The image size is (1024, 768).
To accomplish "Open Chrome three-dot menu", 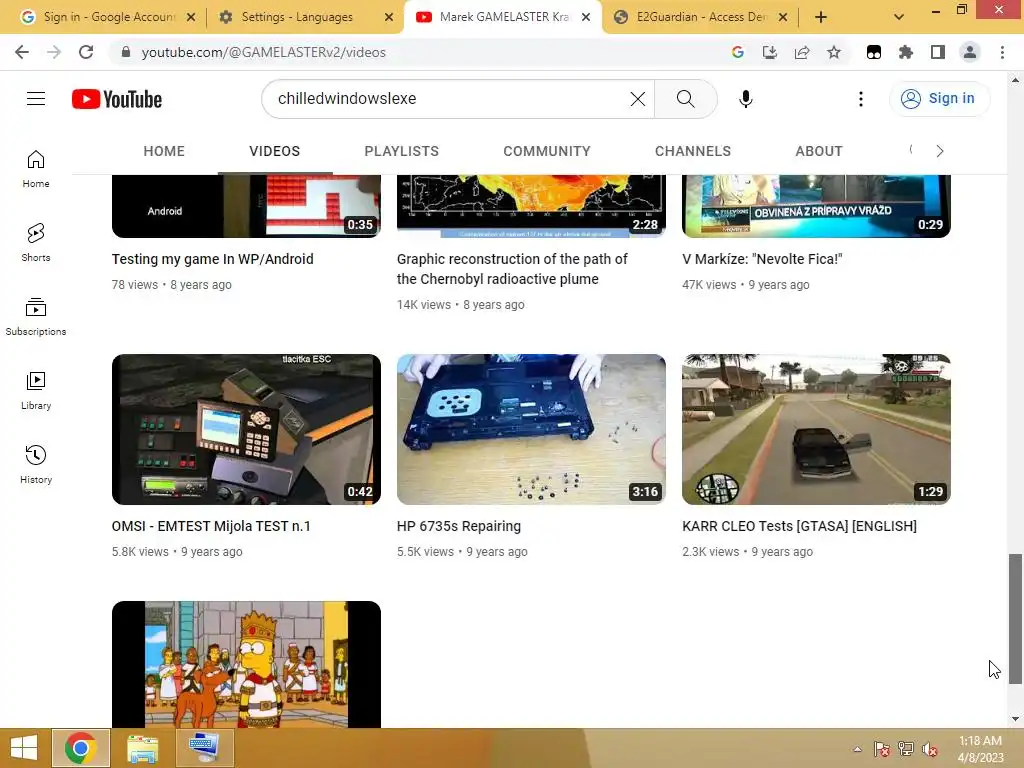I will [1002, 52].
